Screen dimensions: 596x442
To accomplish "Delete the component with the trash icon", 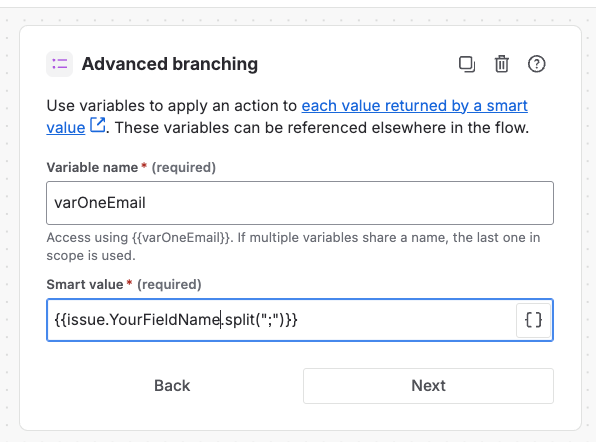I will coord(501,64).
